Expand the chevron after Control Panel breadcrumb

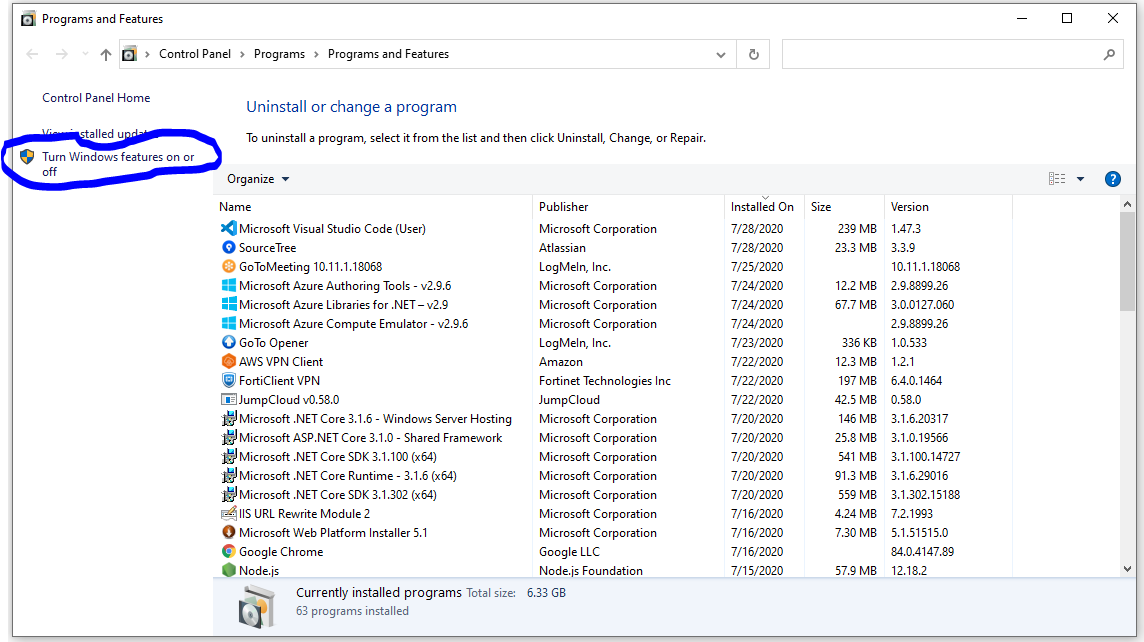[x=242, y=55]
